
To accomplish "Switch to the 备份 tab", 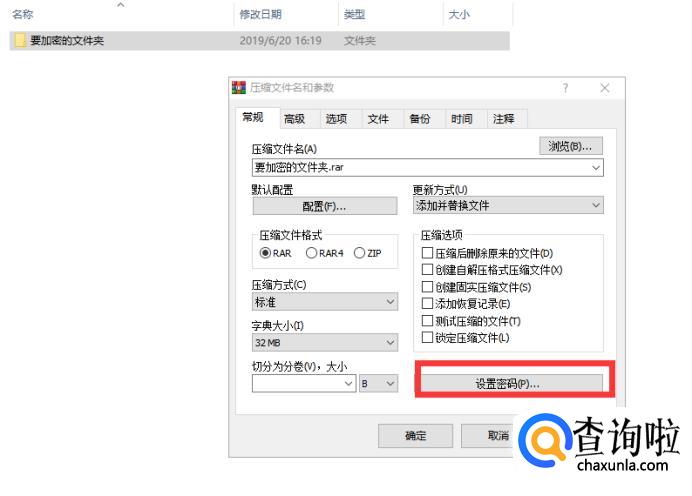I will (x=419, y=119).
